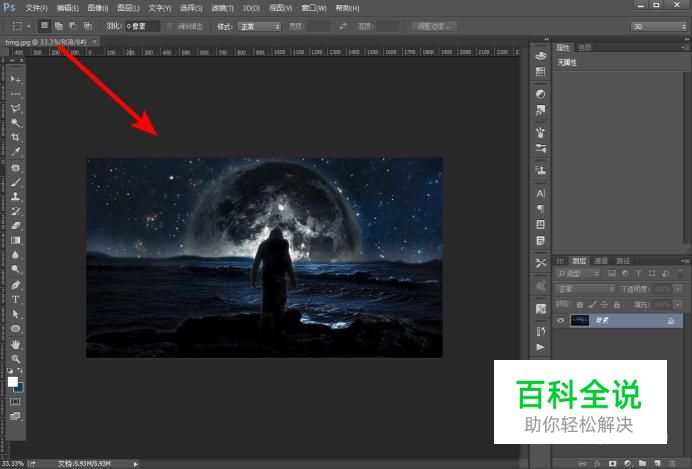Click the 调整边缘 Refine Edge button
This screenshot has width=692, height=469.
click(433, 26)
